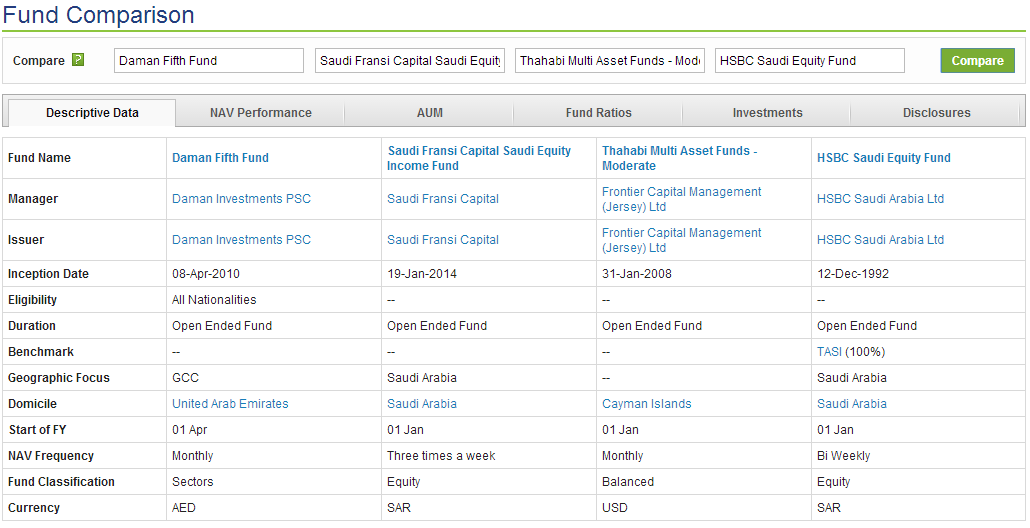Click the 01 Apr start of FY value
This screenshot has height=528, width=1030.
(190, 430)
